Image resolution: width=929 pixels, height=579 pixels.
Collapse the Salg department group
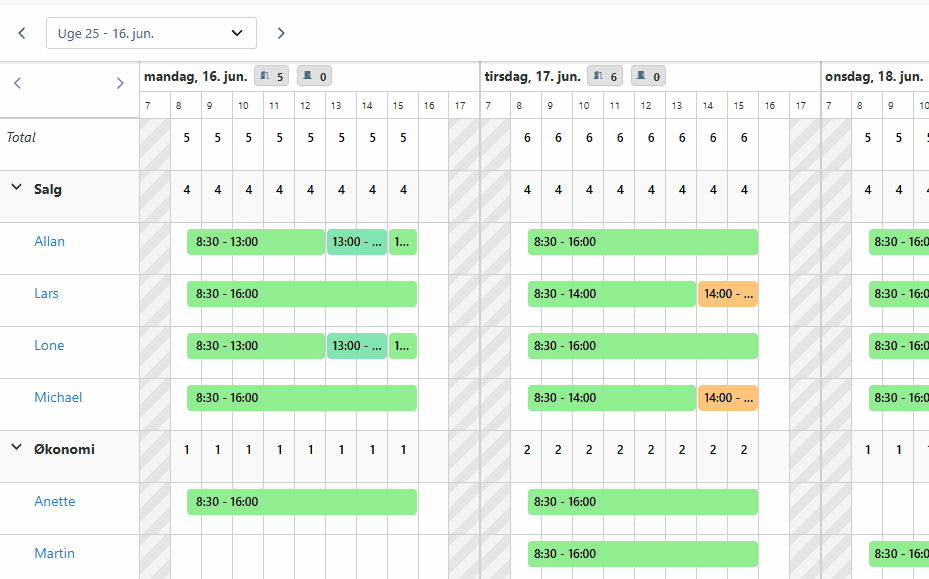point(16,187)
